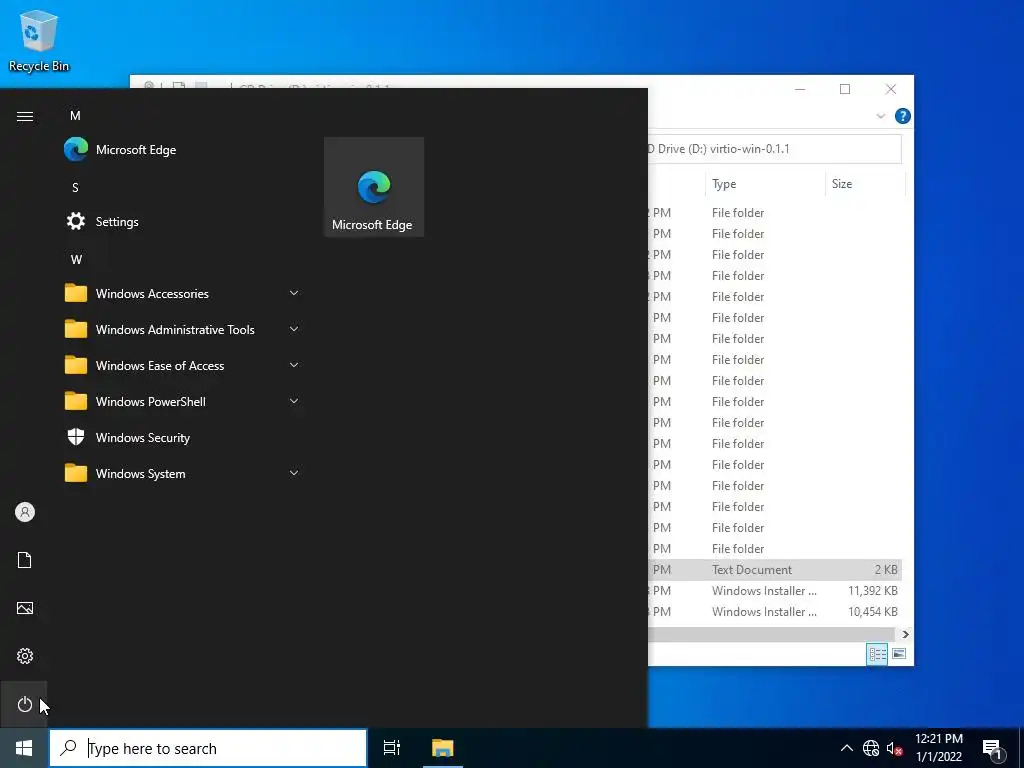1024x768 pixels.
Task: Open File Explorer Help question mark
Action: (x=903, y=116)
